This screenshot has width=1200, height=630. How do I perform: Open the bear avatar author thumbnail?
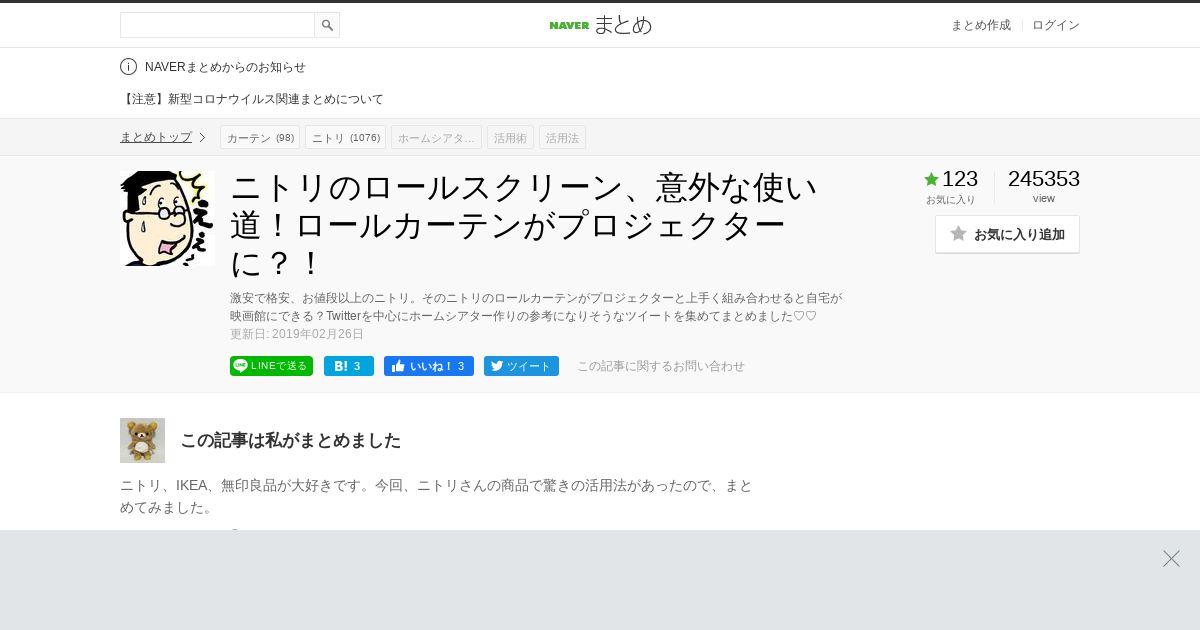point(142,440)
